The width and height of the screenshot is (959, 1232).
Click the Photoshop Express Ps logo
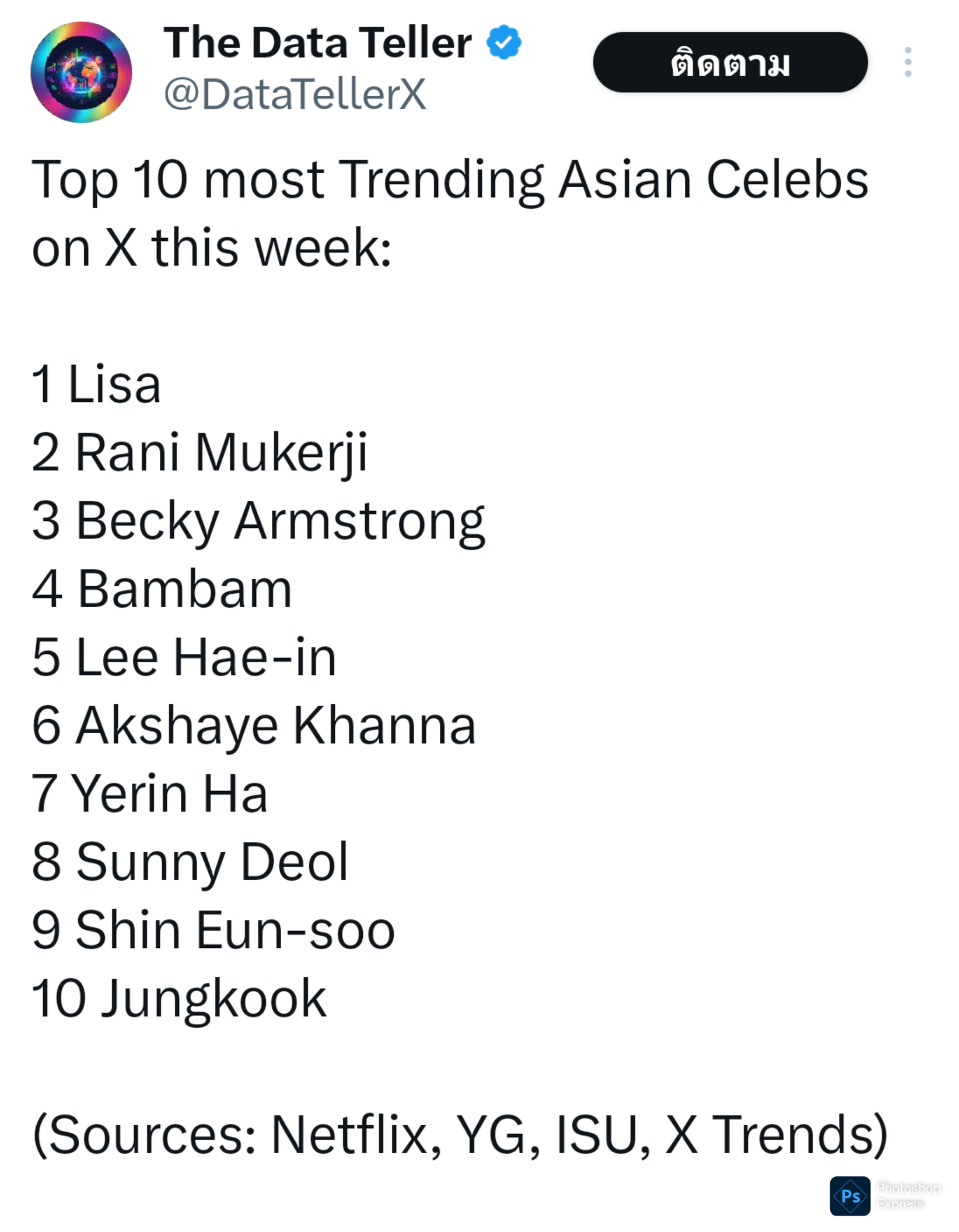click(x=850, y=1196)
